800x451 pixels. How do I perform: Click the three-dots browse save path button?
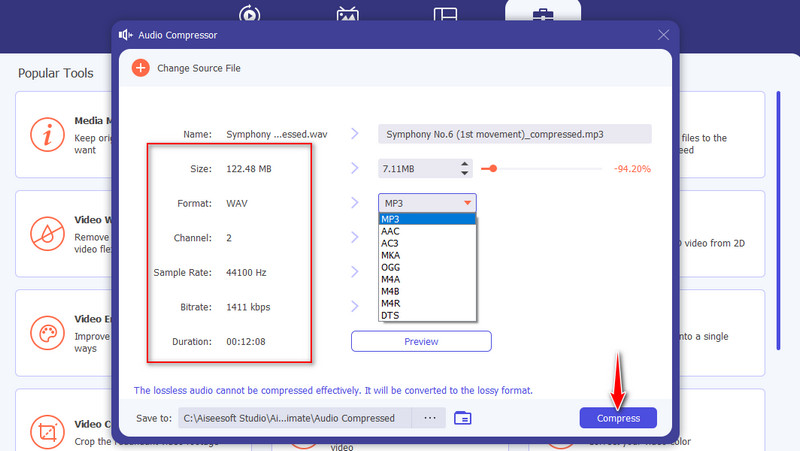(429, 418)
